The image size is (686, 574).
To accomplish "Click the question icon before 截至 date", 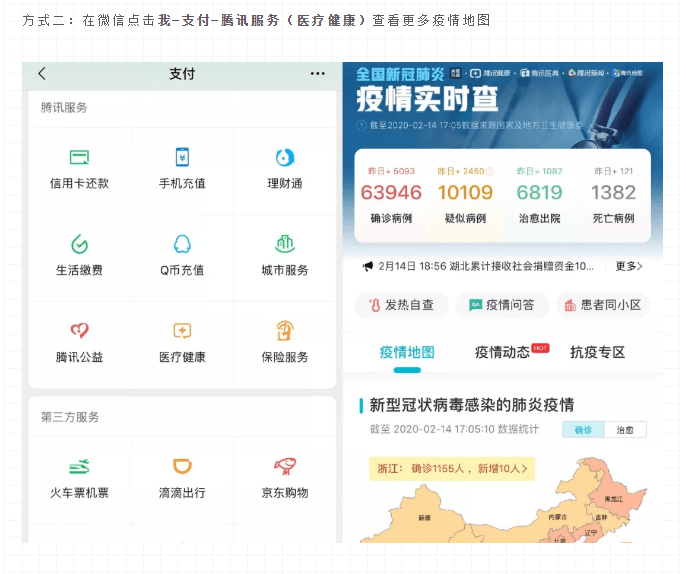I will tap(361, 126).
